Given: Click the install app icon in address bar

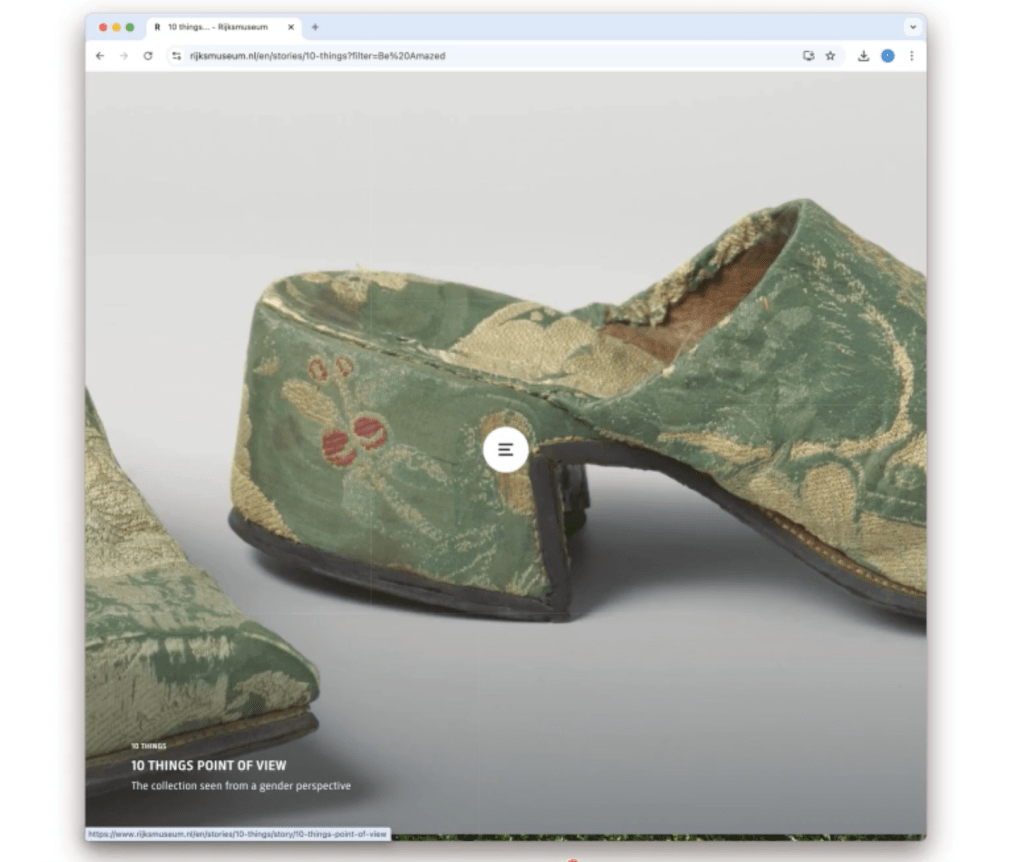Looking at the screenshot, I should point(808,56).
